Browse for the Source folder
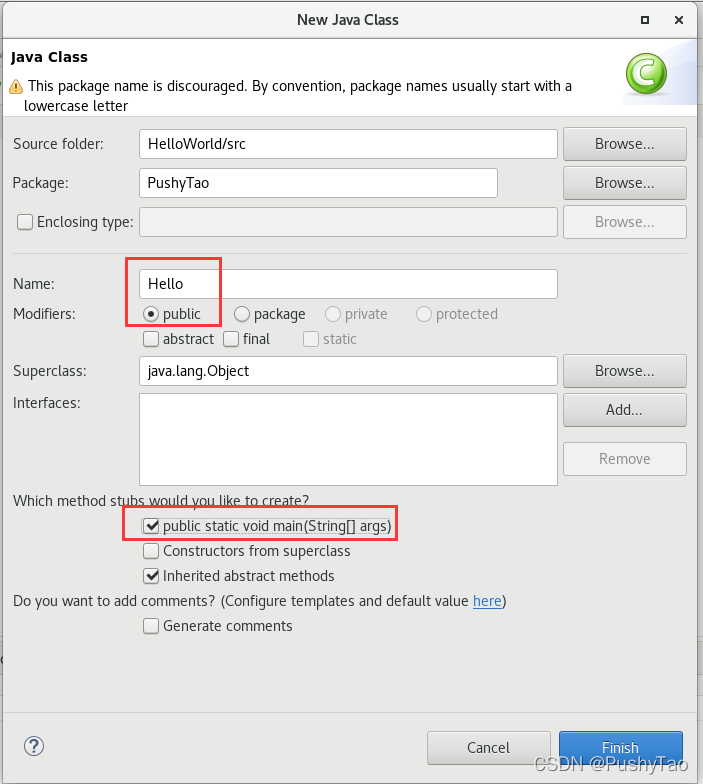 (x=624, y=144)
